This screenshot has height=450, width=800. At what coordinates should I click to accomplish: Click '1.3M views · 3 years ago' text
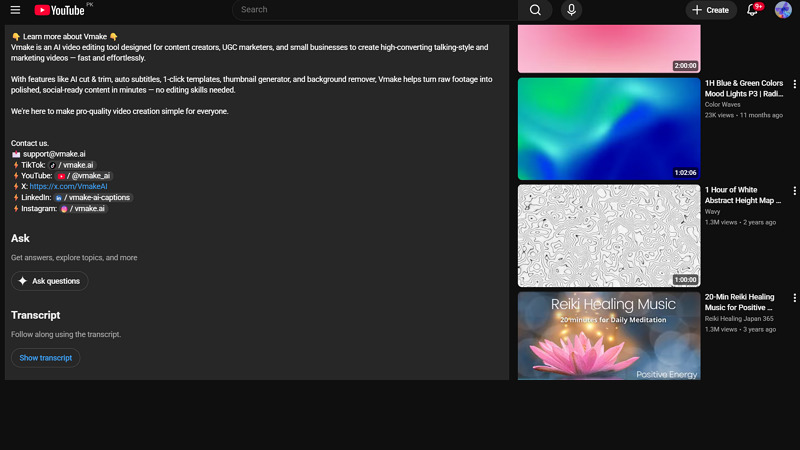[x=740, y=330]
